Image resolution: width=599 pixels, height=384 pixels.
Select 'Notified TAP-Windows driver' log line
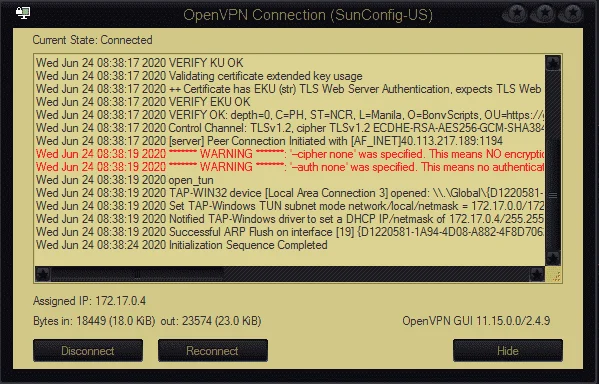point(290,219)
